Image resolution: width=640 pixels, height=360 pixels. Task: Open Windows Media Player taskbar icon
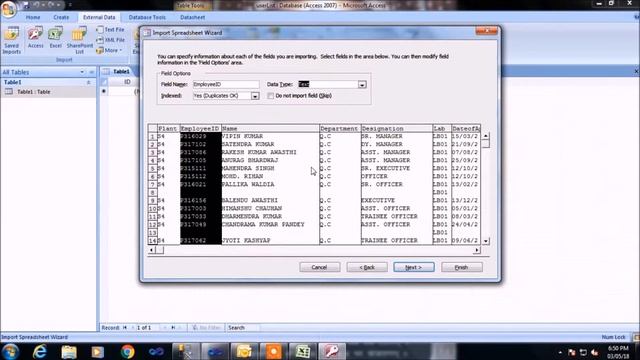point(98,351)
